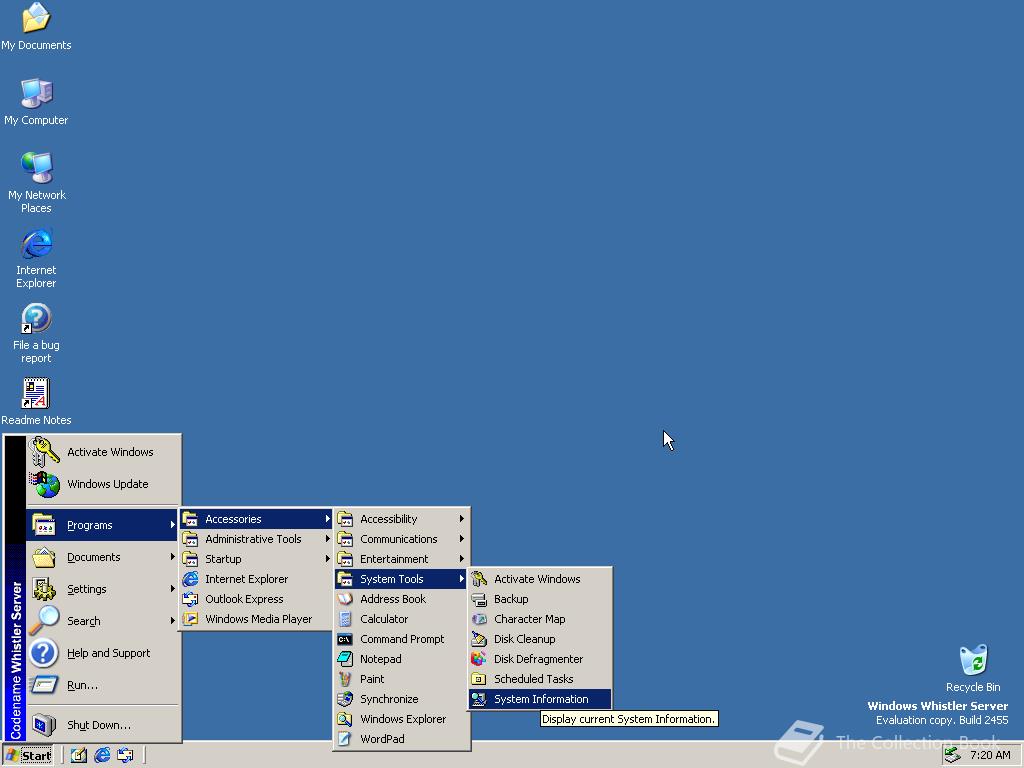Click Internet Explorer quick launch icon
This screenshot has width=1024, height=768.
[102, 756]
